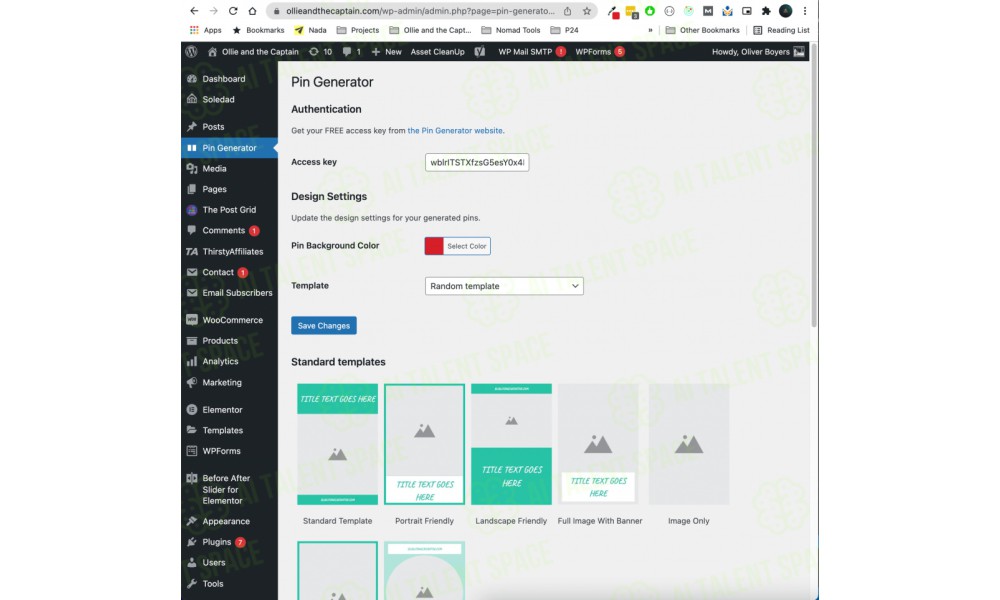Click Ollie and the Captain site link
The image size is (1000, 600).
[x=253, y=52]
